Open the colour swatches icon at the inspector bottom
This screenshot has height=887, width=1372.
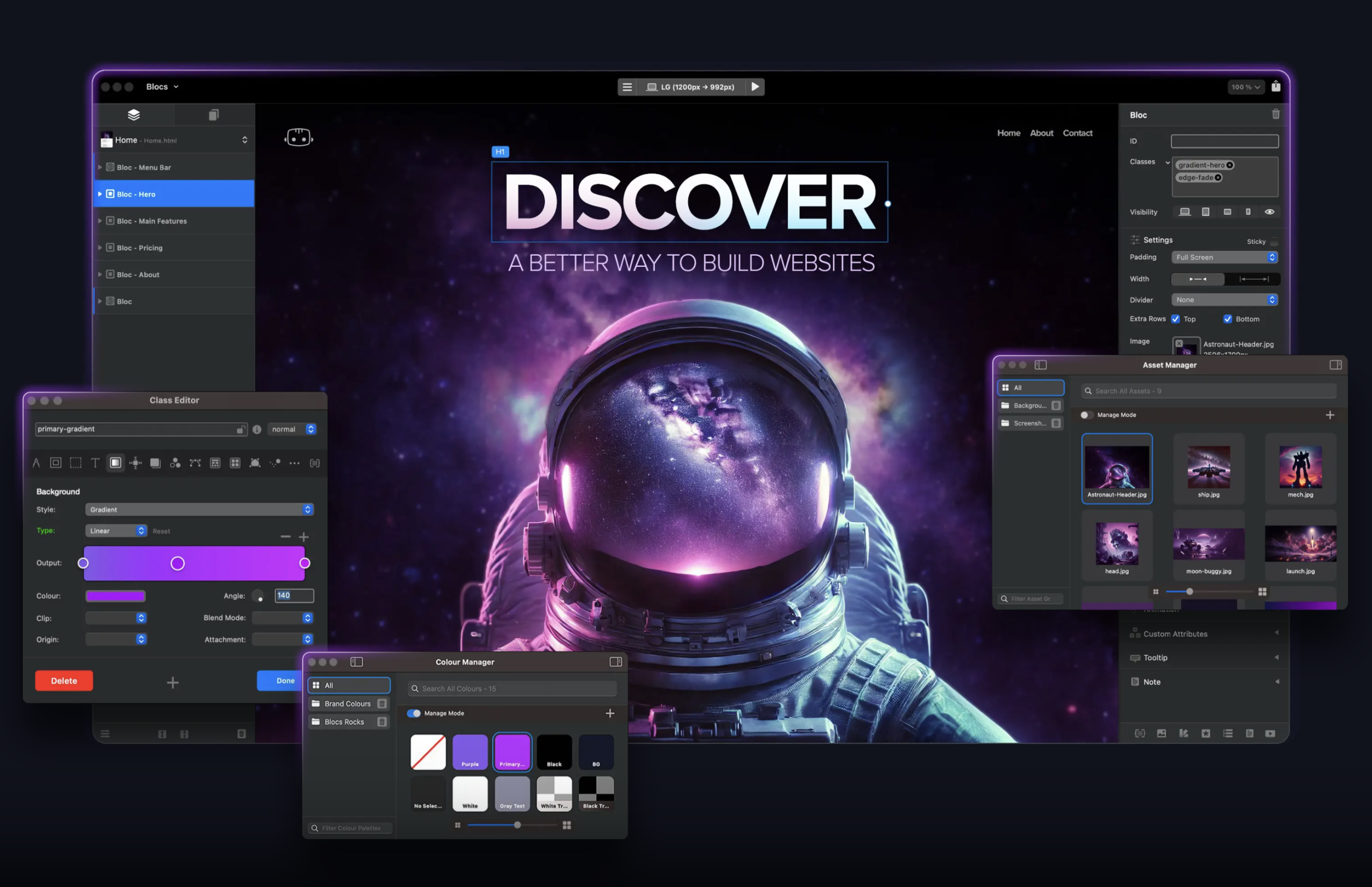1183,733
